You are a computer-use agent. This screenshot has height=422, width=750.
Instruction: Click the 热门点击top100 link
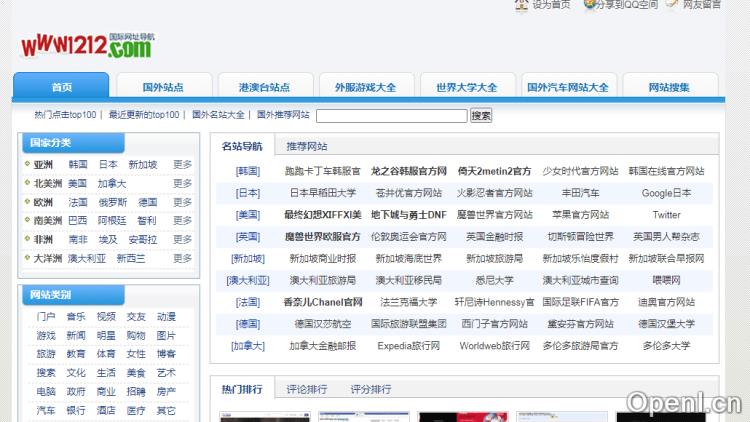coord(65,115)
